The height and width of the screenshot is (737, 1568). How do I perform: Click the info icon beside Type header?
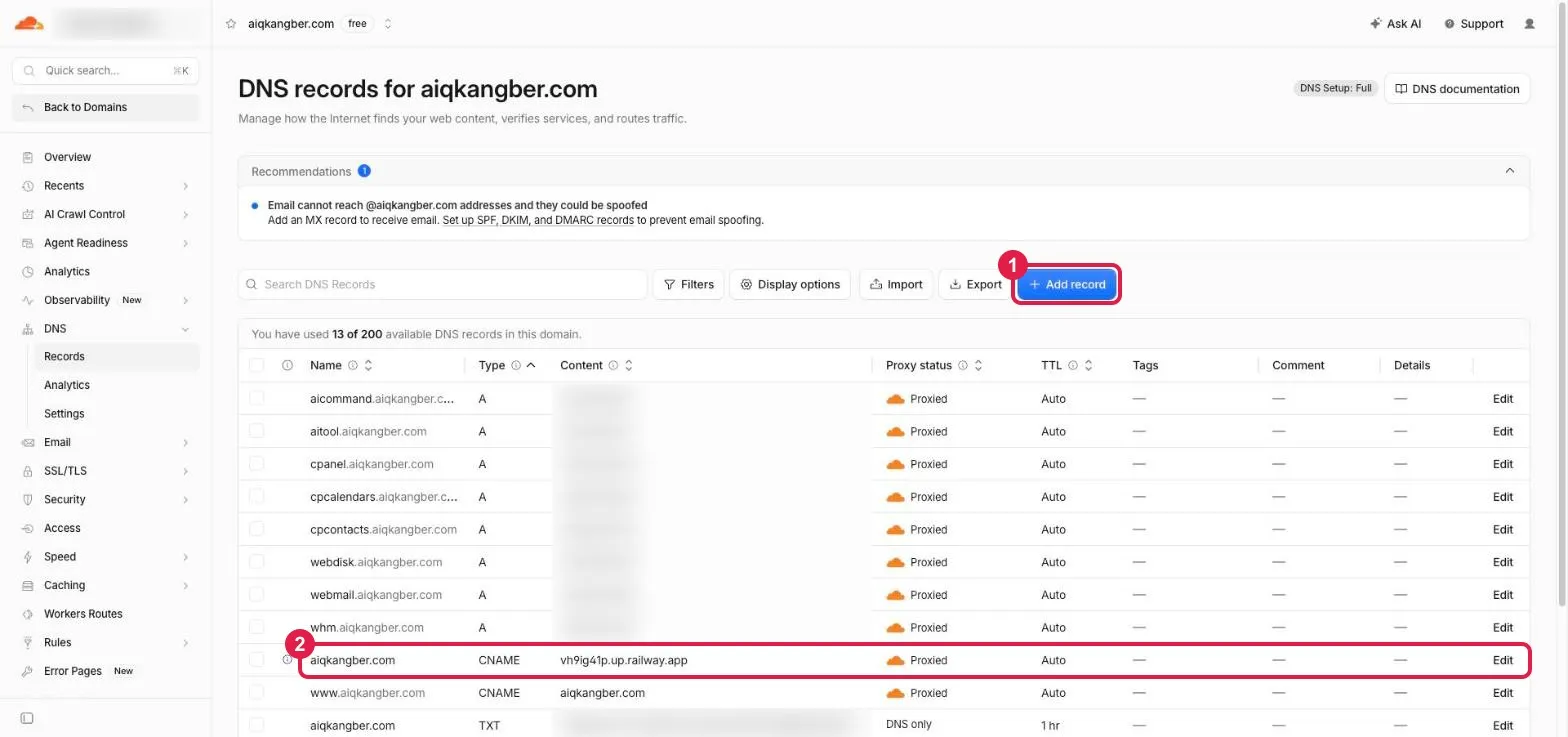pyautogui.click(x=516, y=366)
